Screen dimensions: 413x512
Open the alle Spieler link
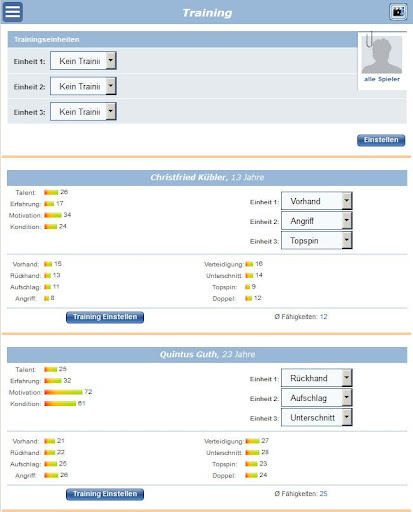click(x=382, y=79)
